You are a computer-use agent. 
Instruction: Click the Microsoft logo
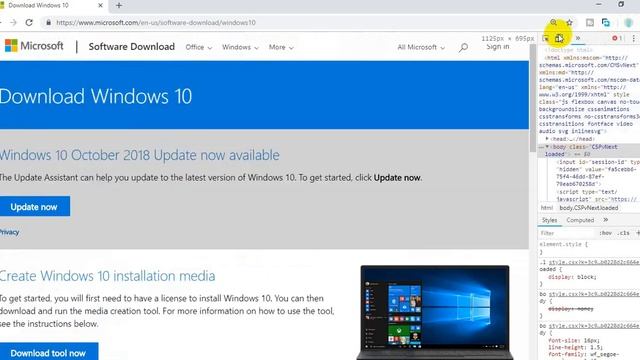pyautogui.click(x=34, y=46)
